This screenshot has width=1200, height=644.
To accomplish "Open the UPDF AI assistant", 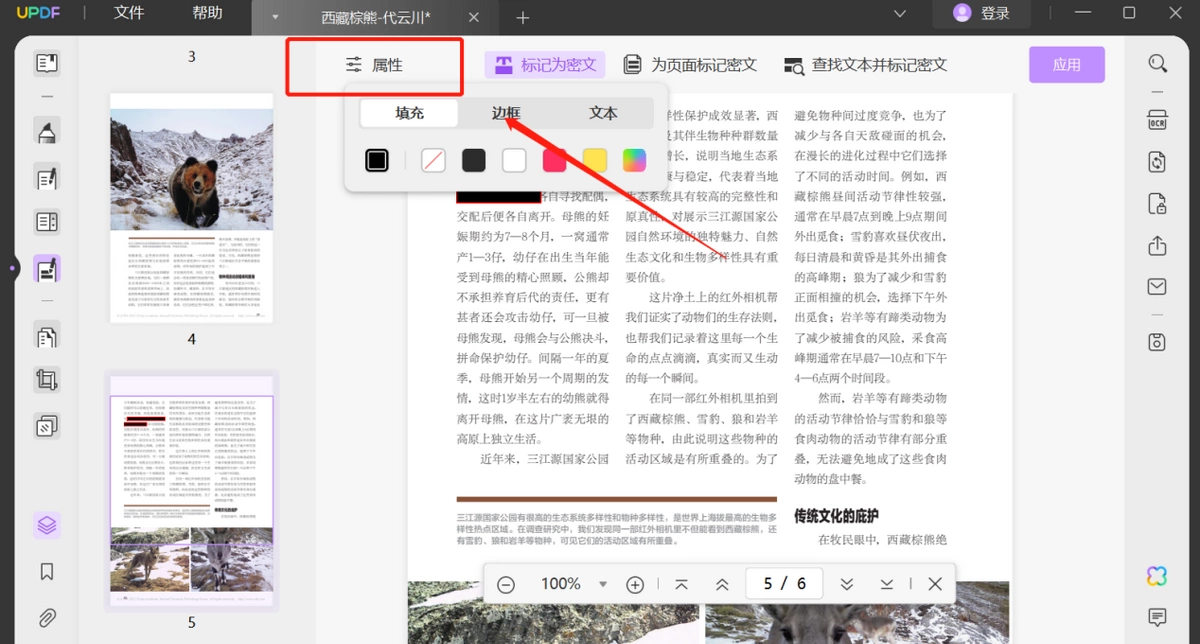I will pyautogui.click(x=1158, y=576).
